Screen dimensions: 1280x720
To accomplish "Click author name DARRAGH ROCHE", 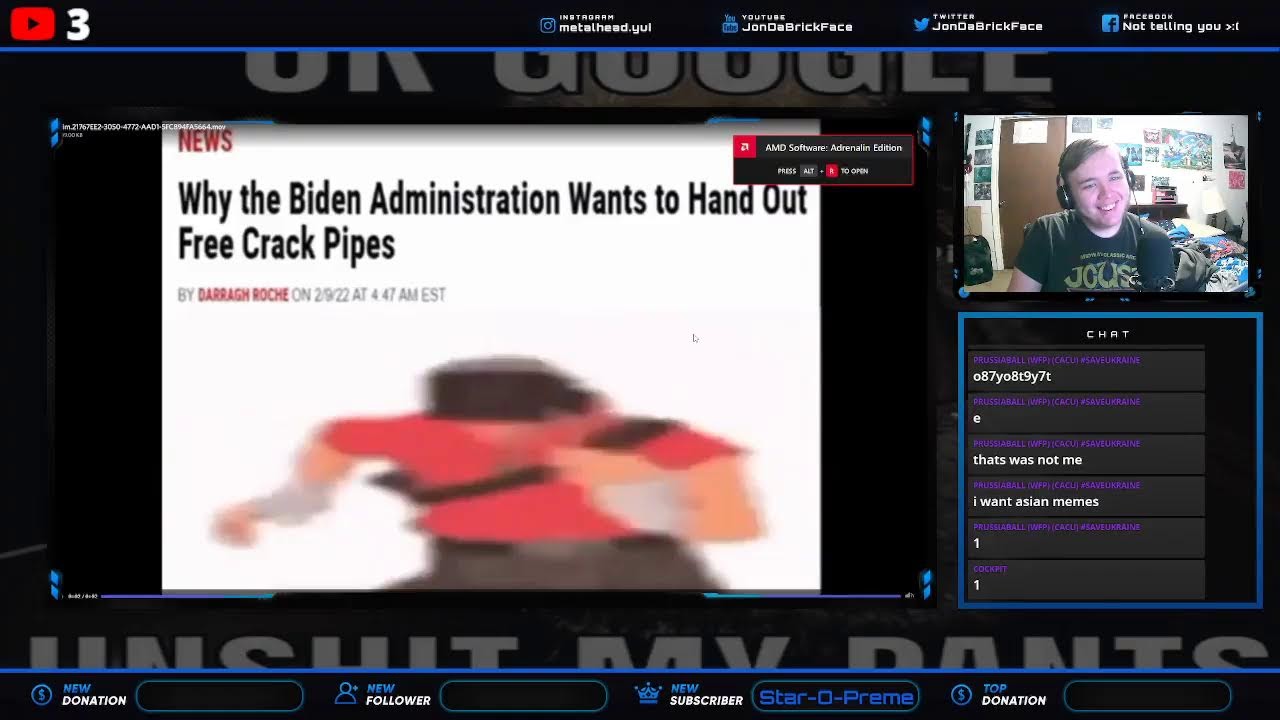I will (x=243, y=295).
